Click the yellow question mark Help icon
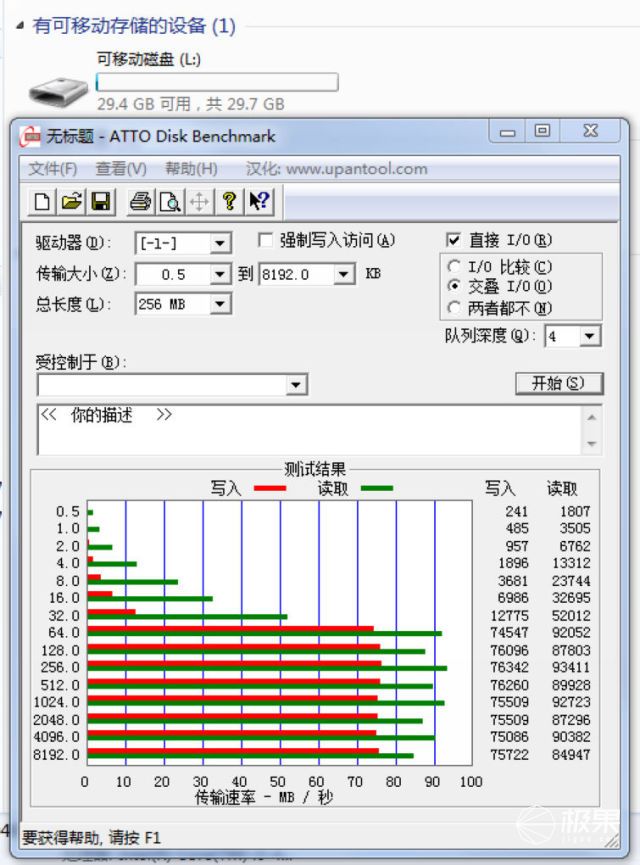The image size is (640, 865). (x=229, y=201)
